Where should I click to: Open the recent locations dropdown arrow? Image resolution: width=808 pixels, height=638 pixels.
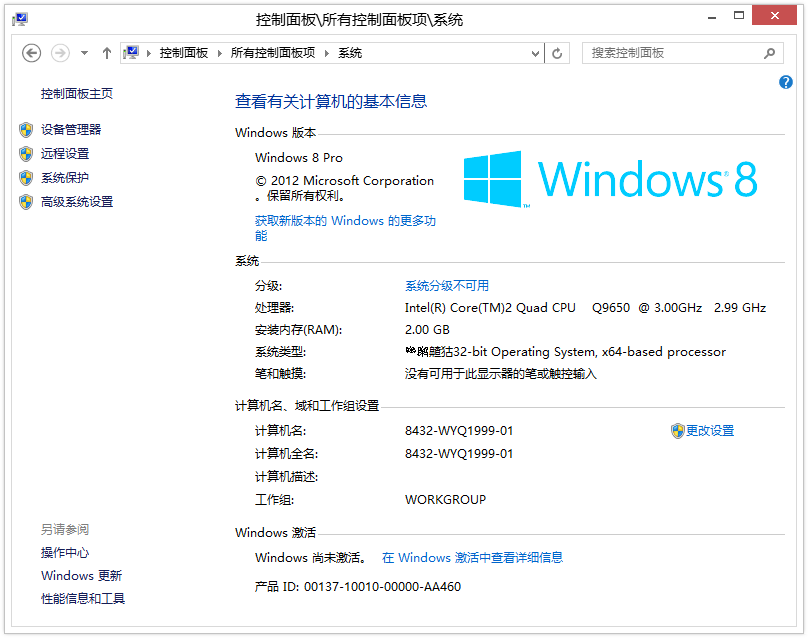click(x=85, y=53)
